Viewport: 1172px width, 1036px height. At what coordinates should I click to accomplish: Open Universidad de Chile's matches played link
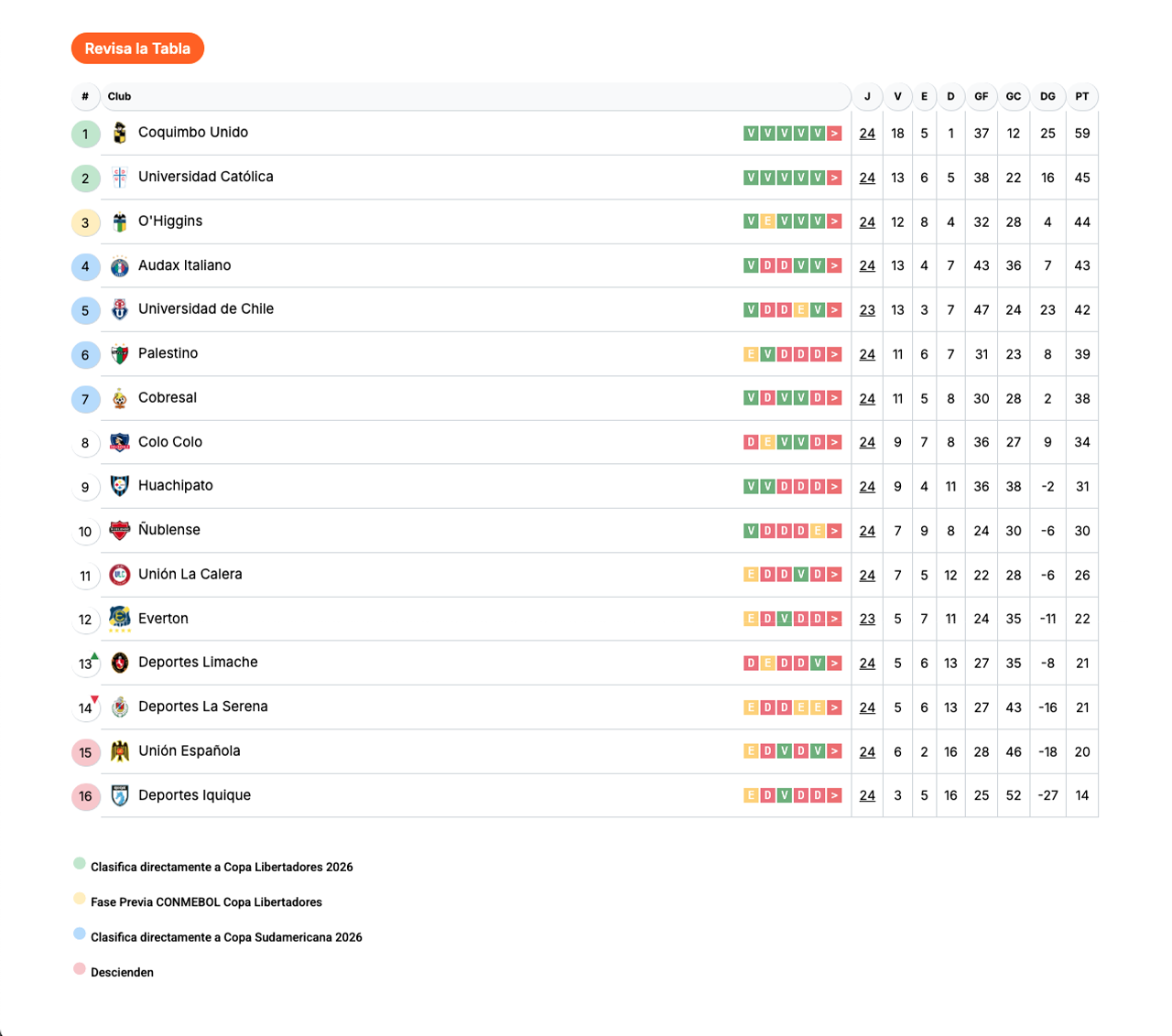point(867,310)
